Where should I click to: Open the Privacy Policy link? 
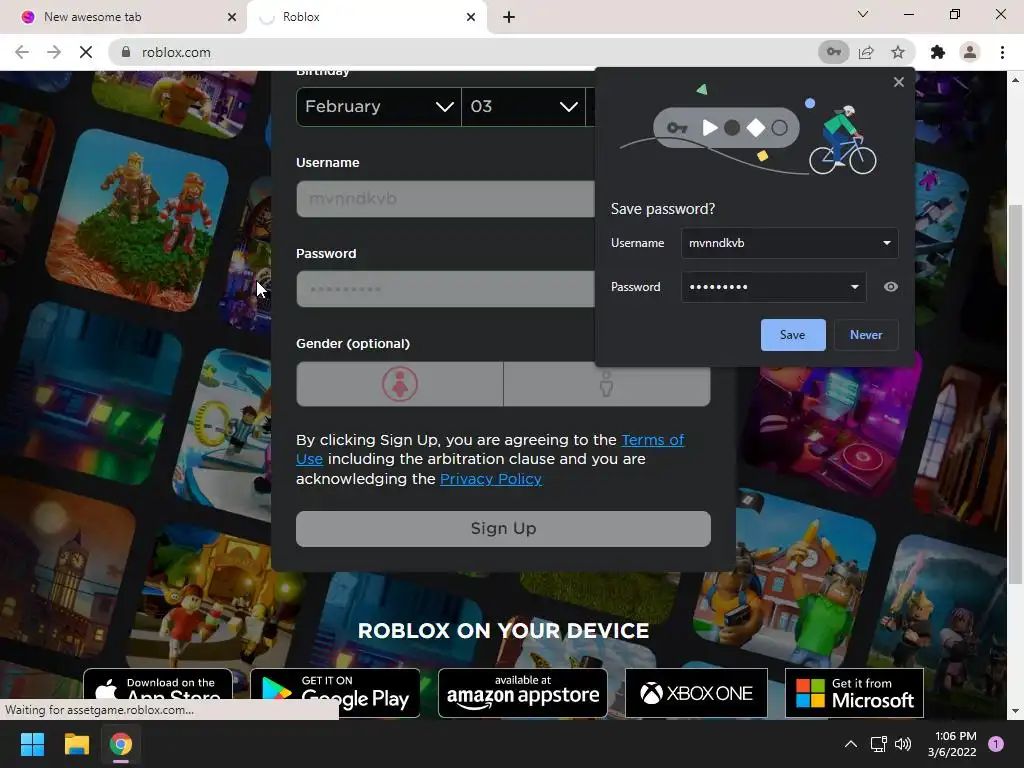coord(490,479)
